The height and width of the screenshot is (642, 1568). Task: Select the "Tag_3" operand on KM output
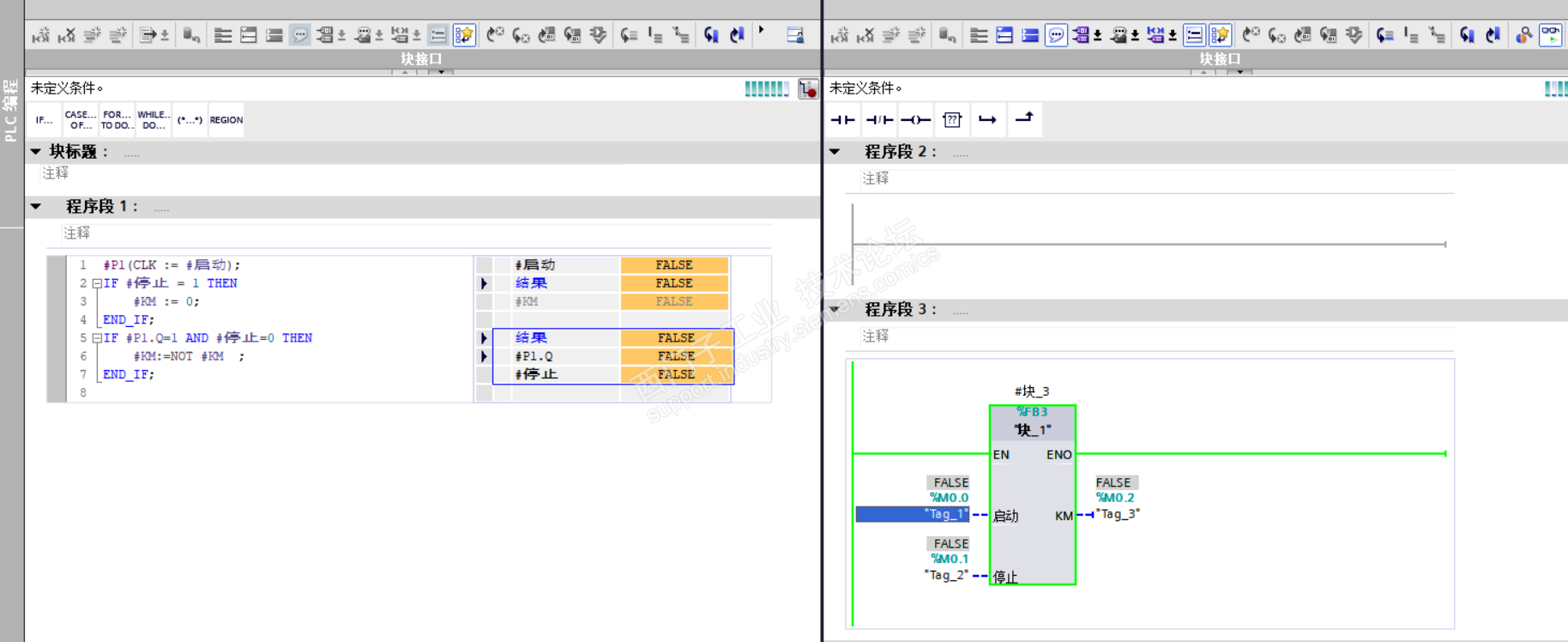click(x=1118, y=514)
